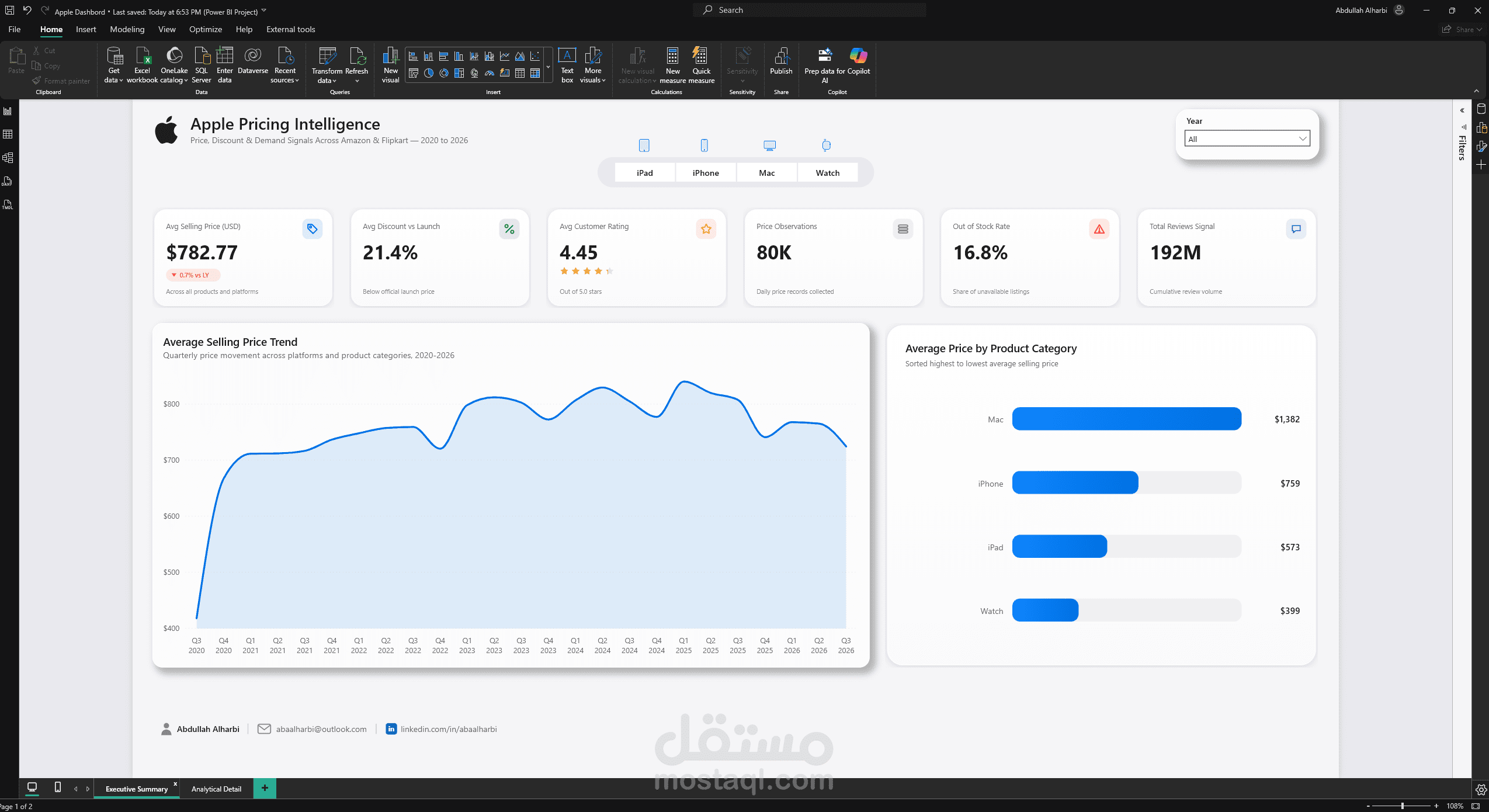Open the linkedin.com/in/abaalharbi link

pos(449,729)
